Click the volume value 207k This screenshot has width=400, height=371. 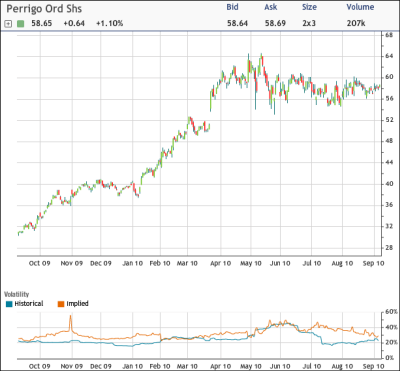[x=356, y=23]
